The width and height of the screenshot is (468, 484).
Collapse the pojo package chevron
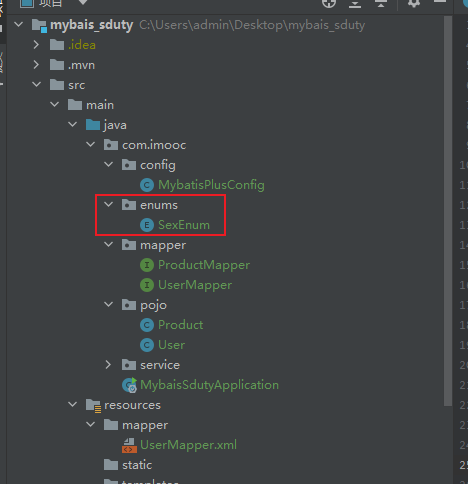109,305
